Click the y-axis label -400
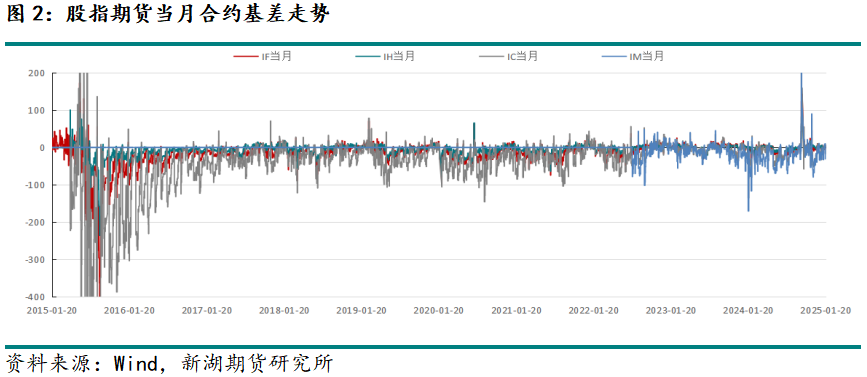The width and height of the screenshot is (867, 377). click(x=36, y=297)
